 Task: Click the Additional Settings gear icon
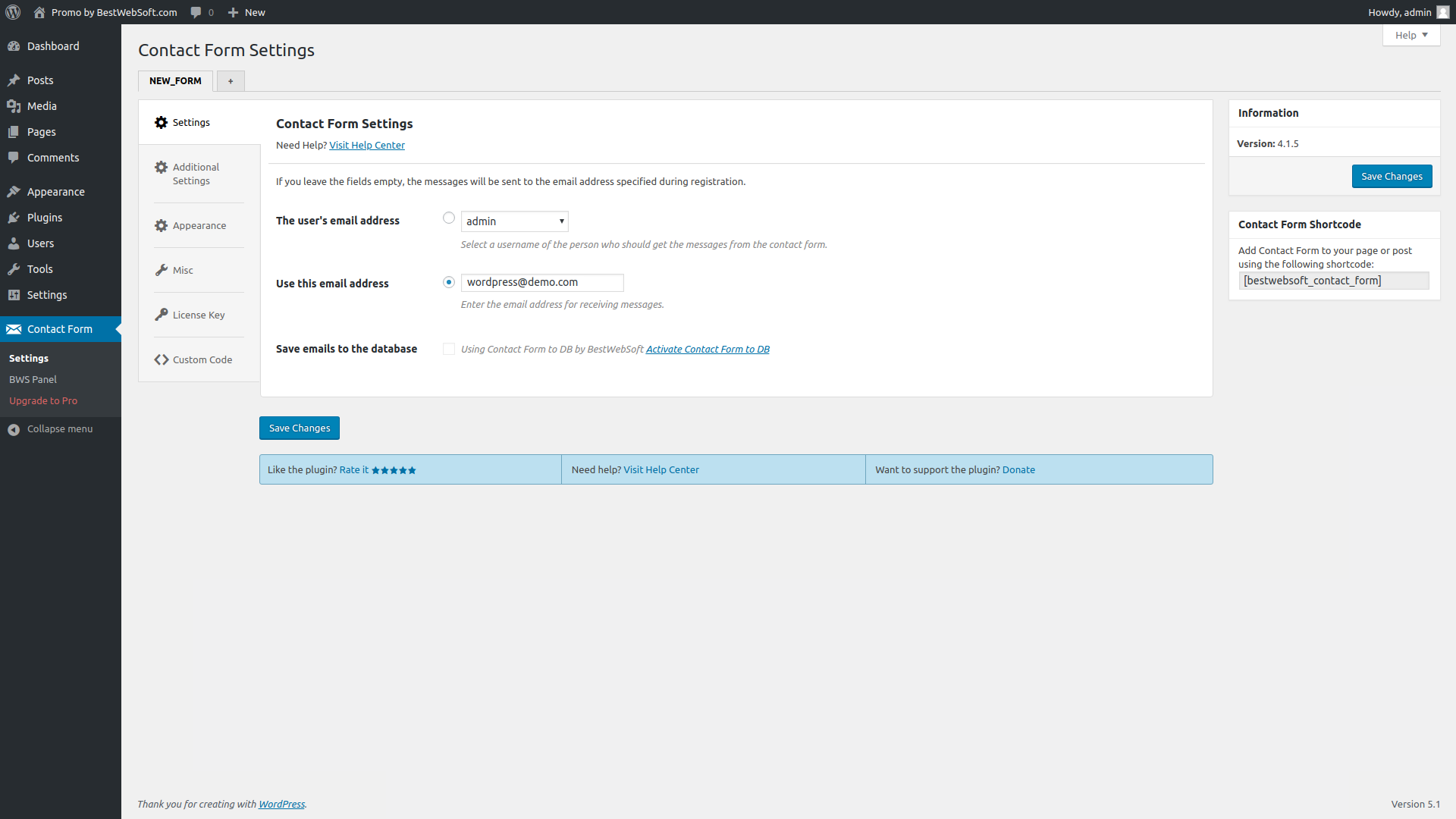[x=161, y=167]
